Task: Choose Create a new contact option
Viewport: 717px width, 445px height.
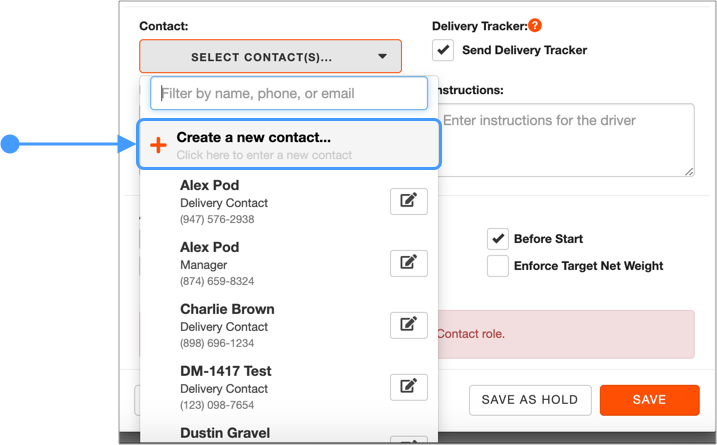Action: coord(289,145)
